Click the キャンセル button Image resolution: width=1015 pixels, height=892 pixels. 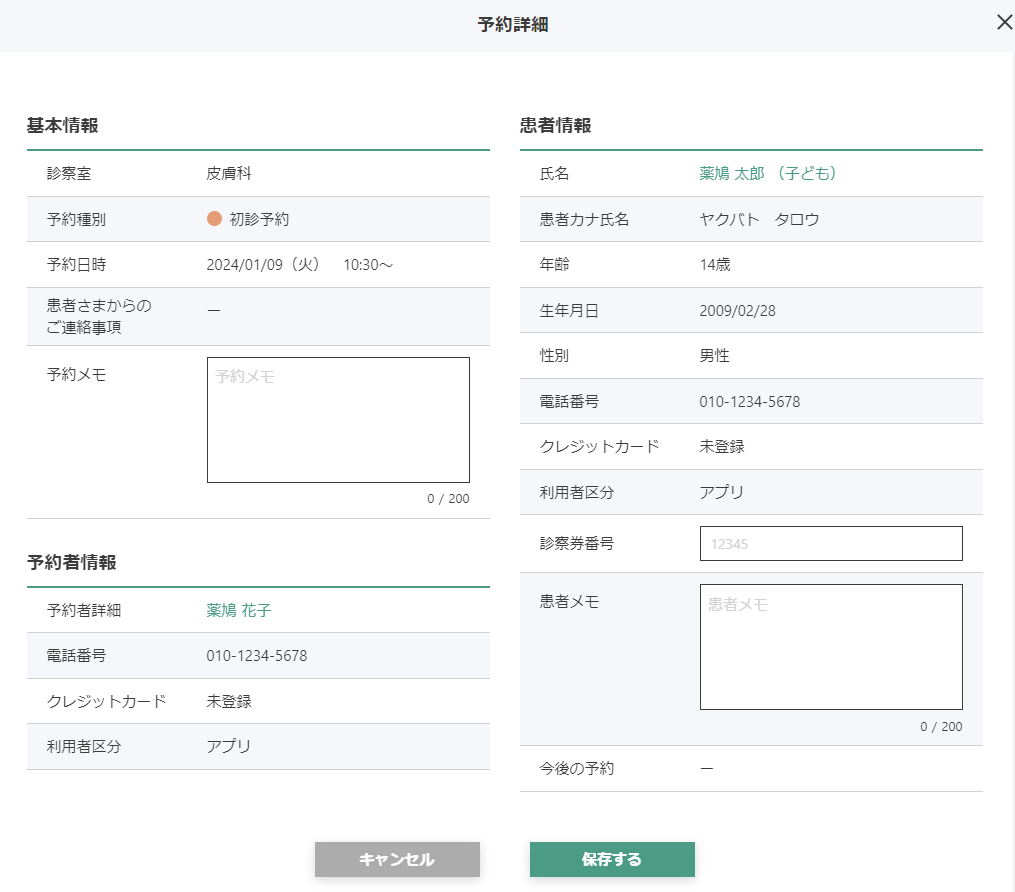(x=397, y=859)
